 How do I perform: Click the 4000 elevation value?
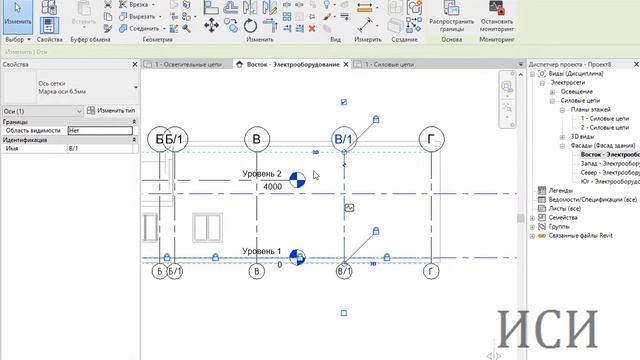tap(272, 187)
